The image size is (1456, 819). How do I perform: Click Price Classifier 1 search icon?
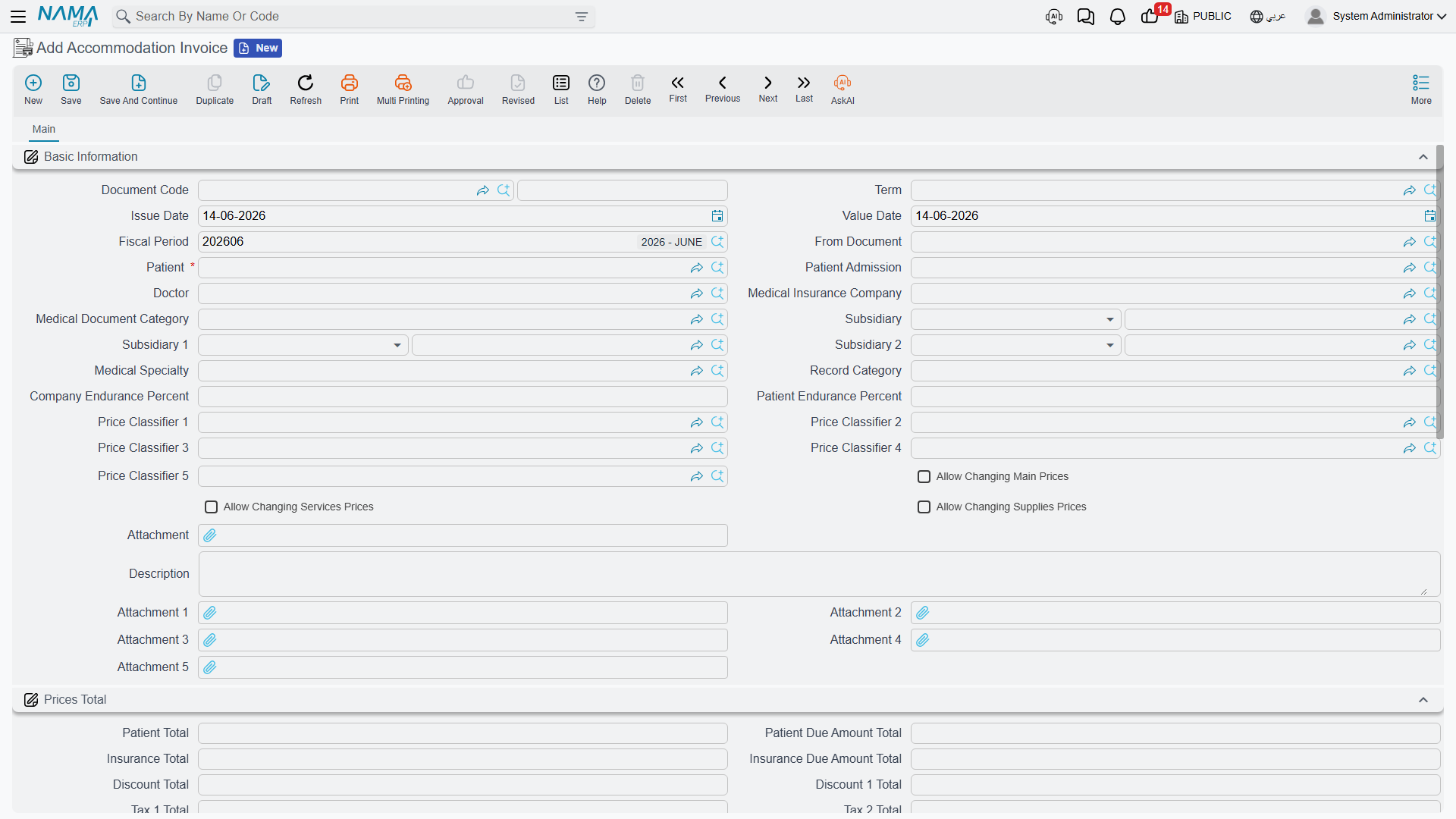click(x=717, y=422)
